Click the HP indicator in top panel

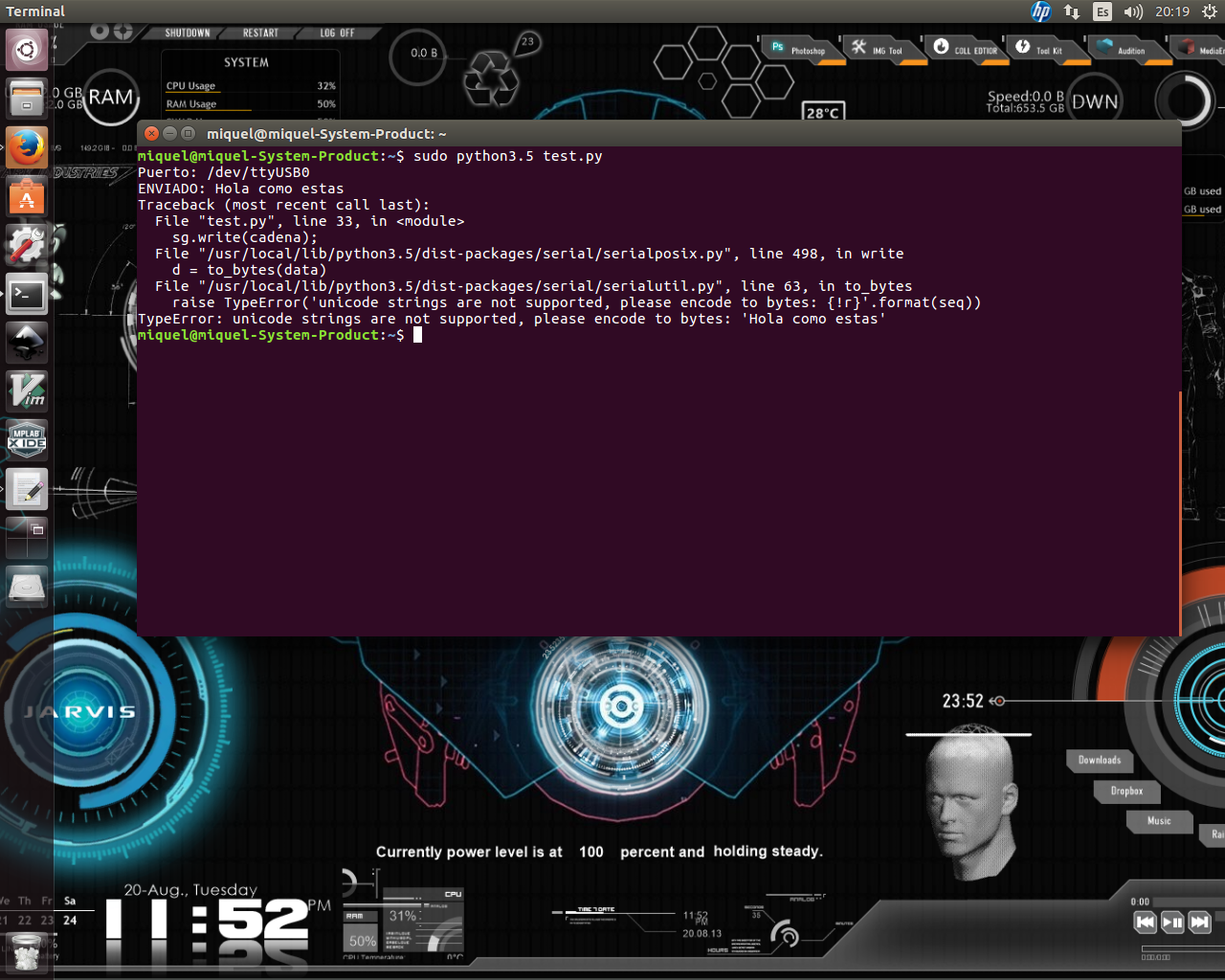[x=1041, y=11]
